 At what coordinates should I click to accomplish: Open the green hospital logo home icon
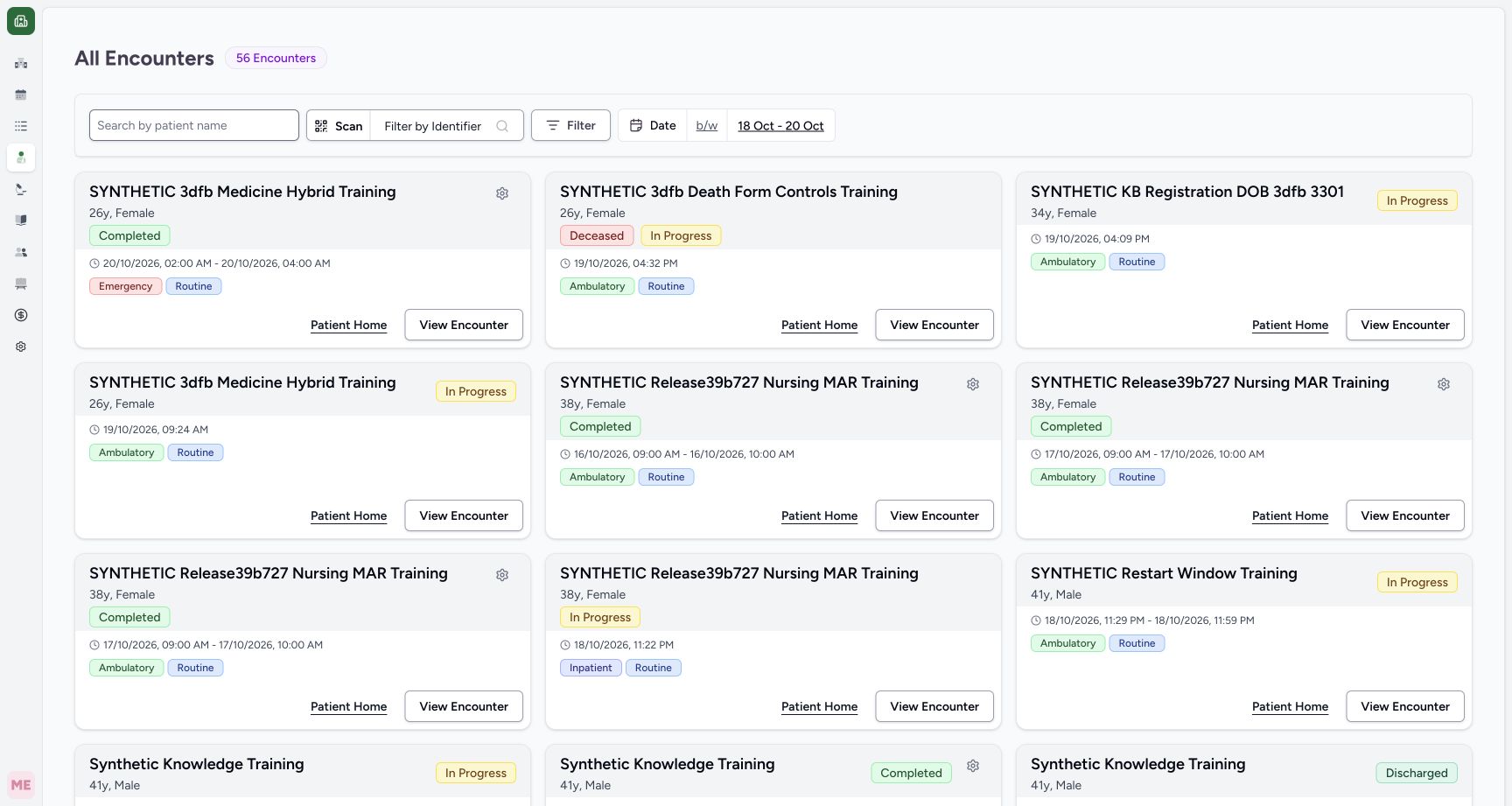21,21
